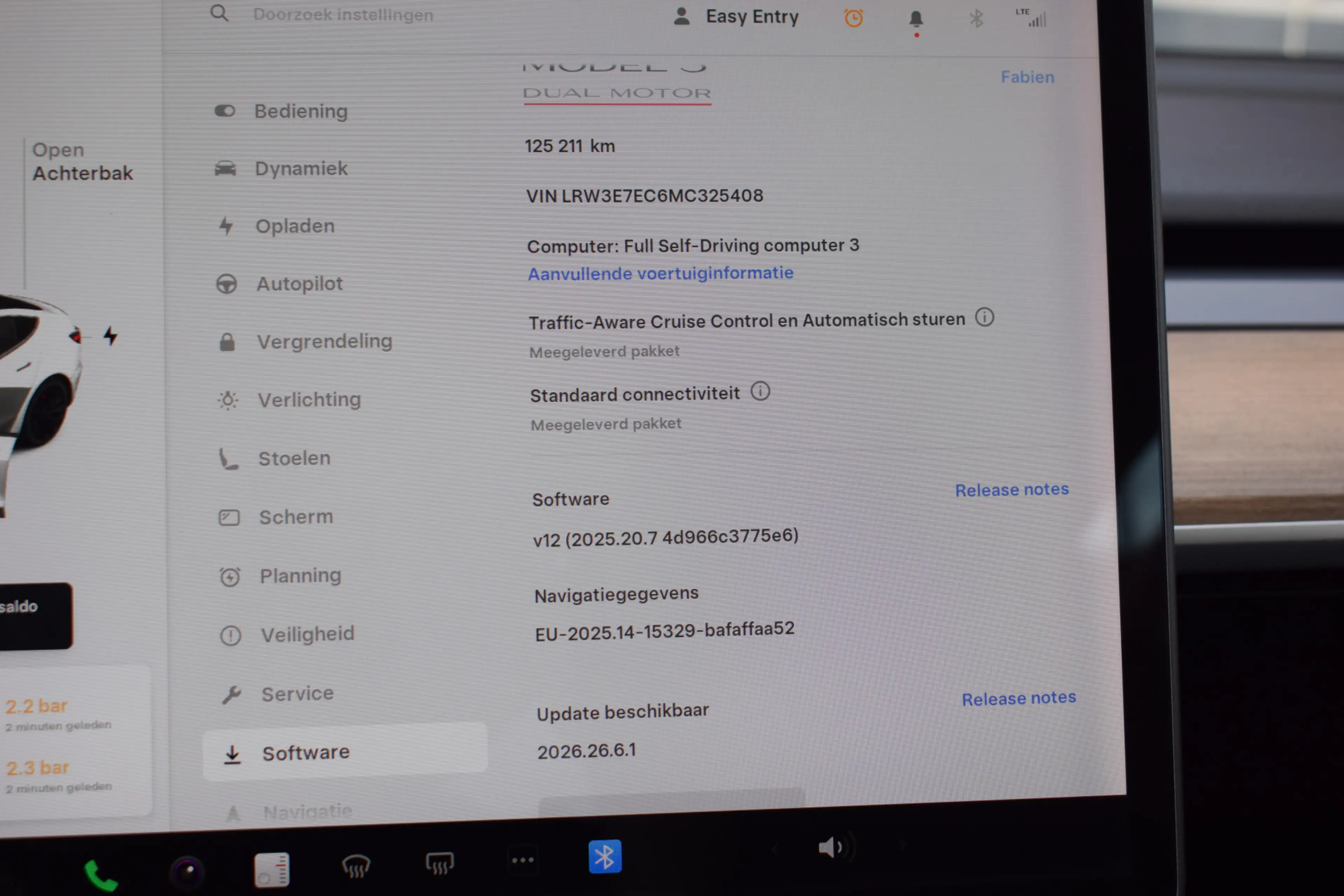The width and height of the screenshot is (1344, 896).
Task: Click the update version 2026.26.6.1
Action: click(587, 751)
